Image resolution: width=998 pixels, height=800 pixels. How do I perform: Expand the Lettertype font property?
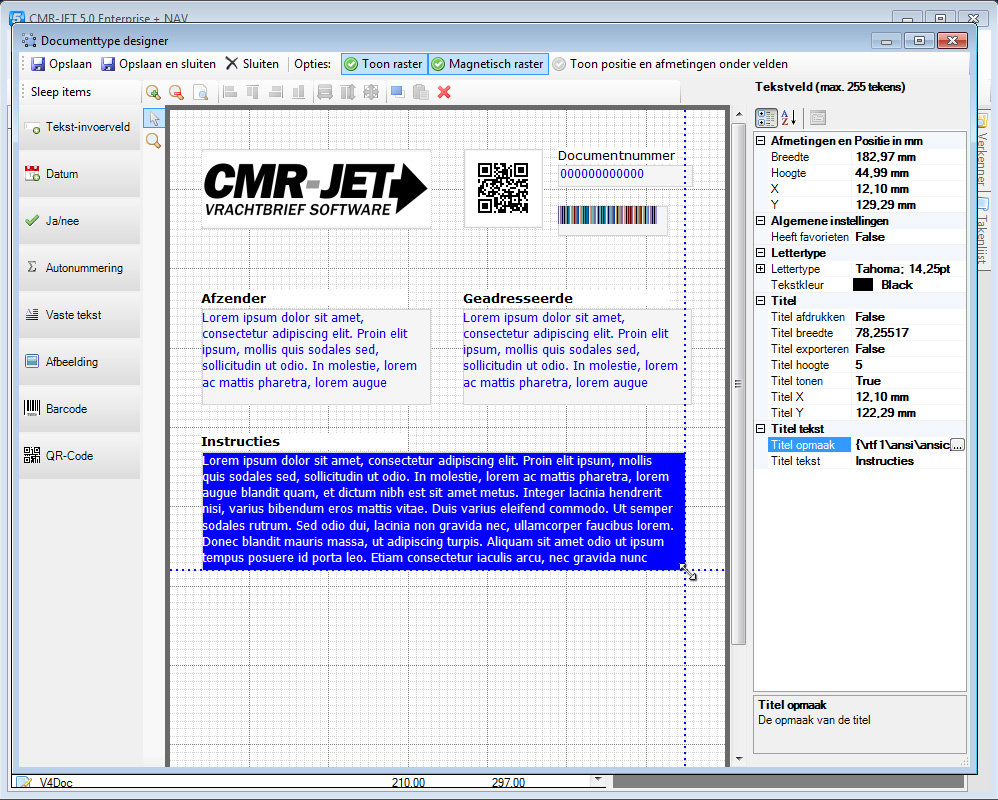[761, 269]
